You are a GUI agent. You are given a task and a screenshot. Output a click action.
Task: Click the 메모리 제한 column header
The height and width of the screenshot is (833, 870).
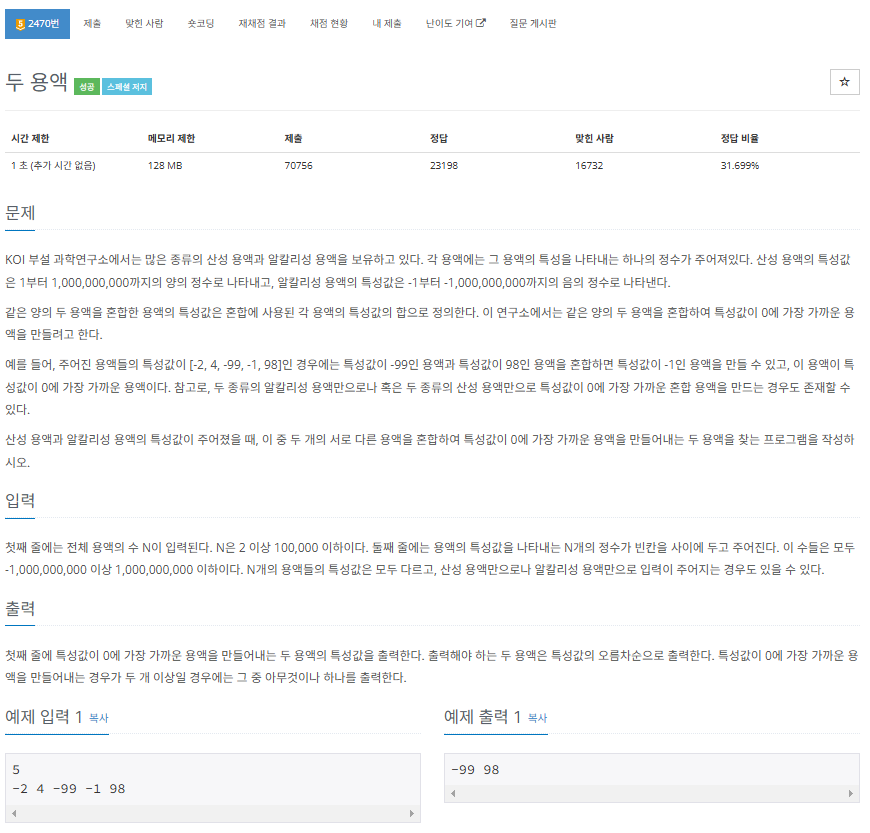(171, 138)
